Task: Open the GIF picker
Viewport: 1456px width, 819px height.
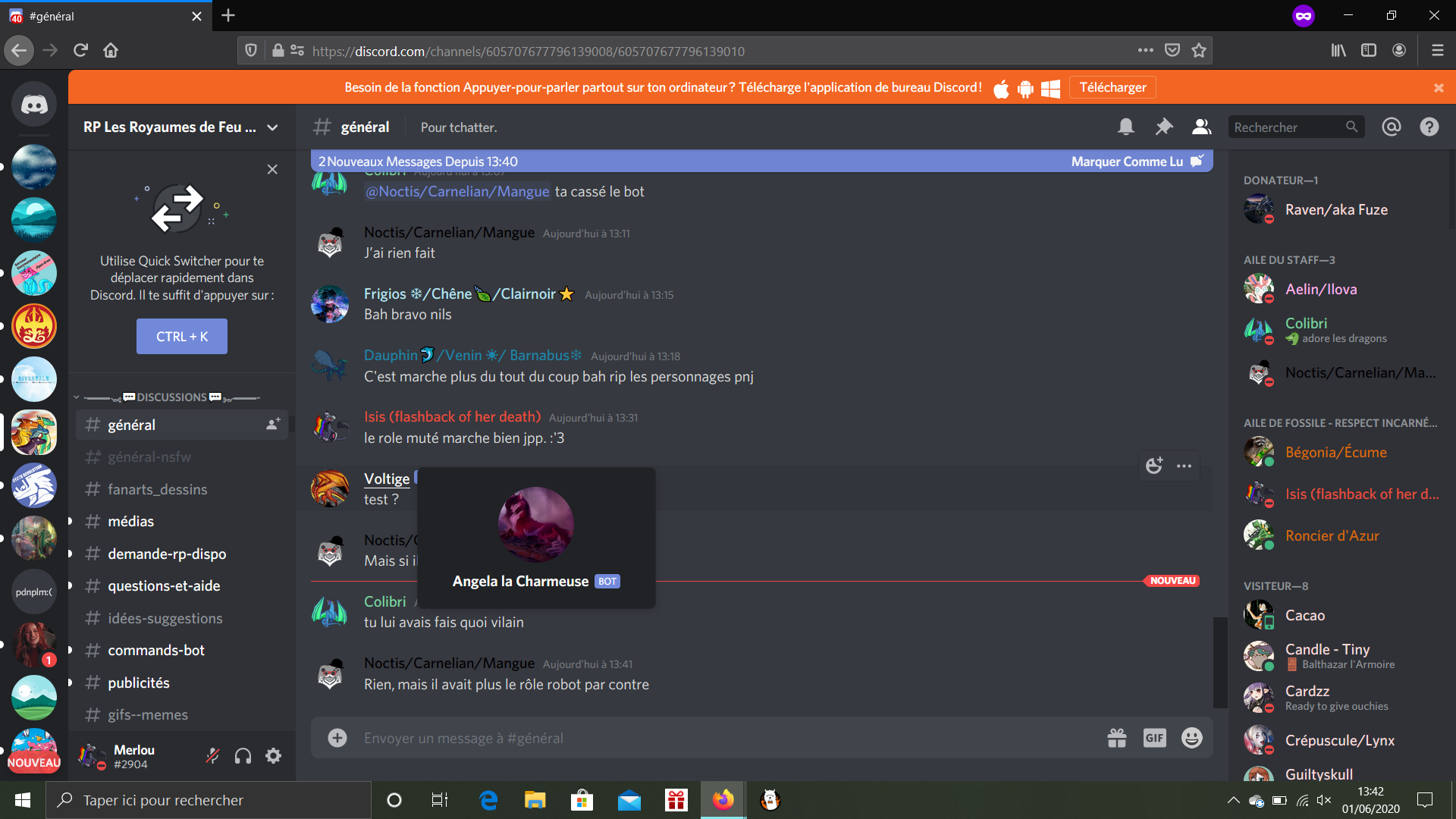Action: click(x=1154, y=738)
